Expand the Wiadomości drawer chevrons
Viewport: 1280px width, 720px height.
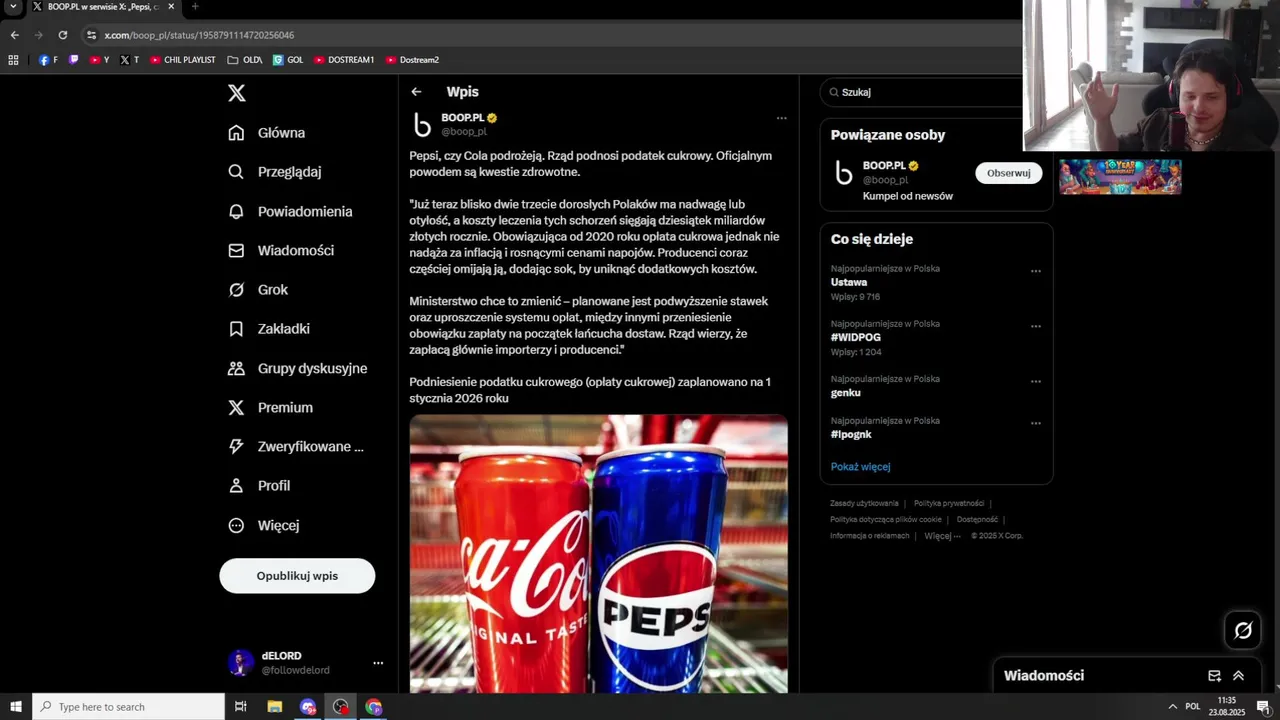pos(1238,676)
